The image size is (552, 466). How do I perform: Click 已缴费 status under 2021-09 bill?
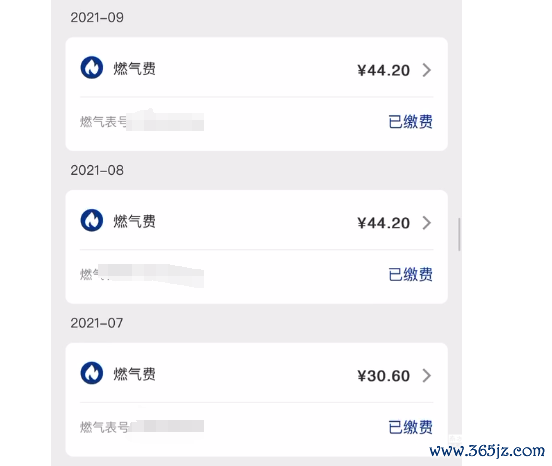click(410, 122)
